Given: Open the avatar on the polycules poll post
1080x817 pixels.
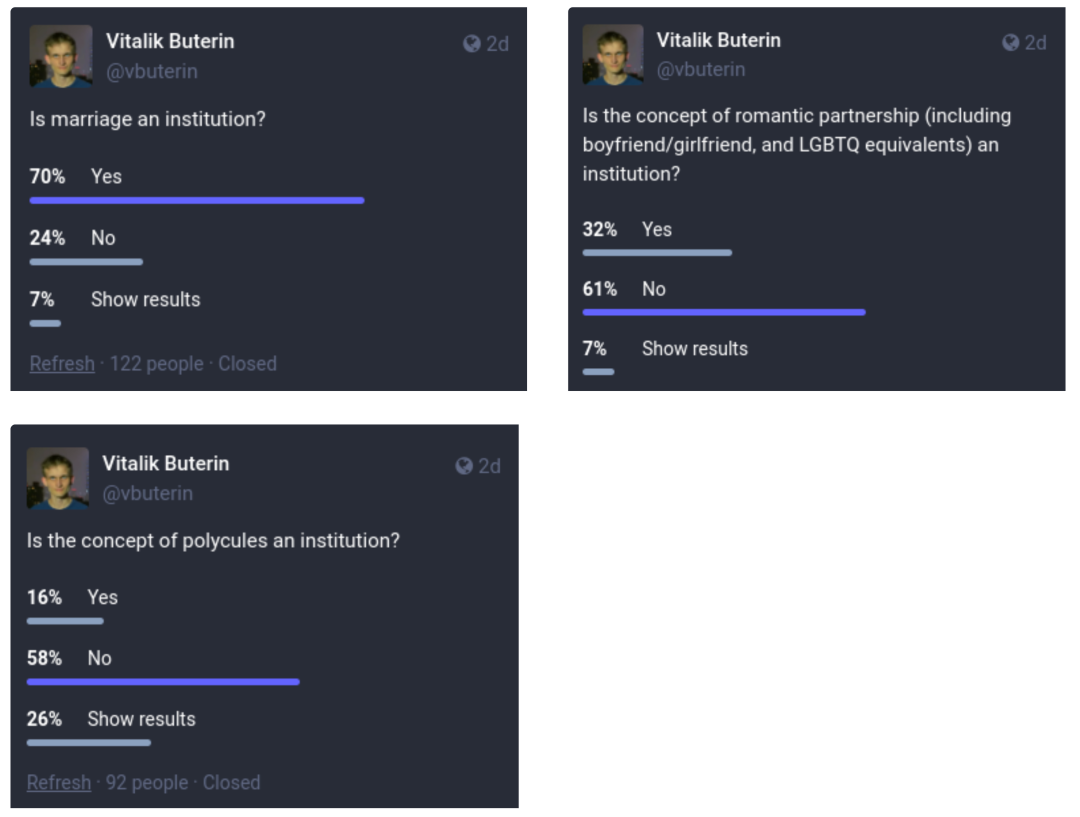Looking at the screenshot, I should tap(58, 479).
